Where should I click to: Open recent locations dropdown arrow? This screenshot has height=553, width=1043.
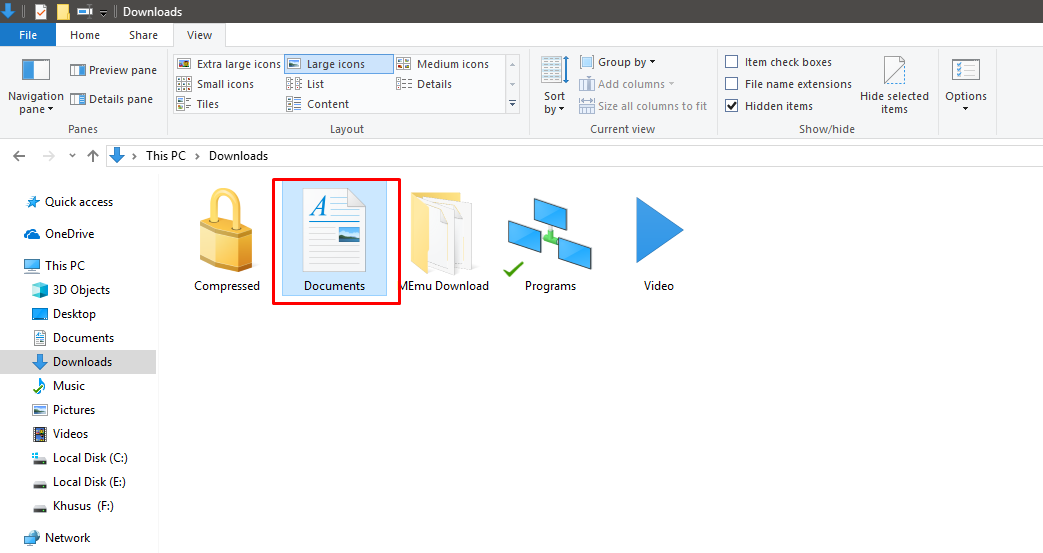coord(72,156)
